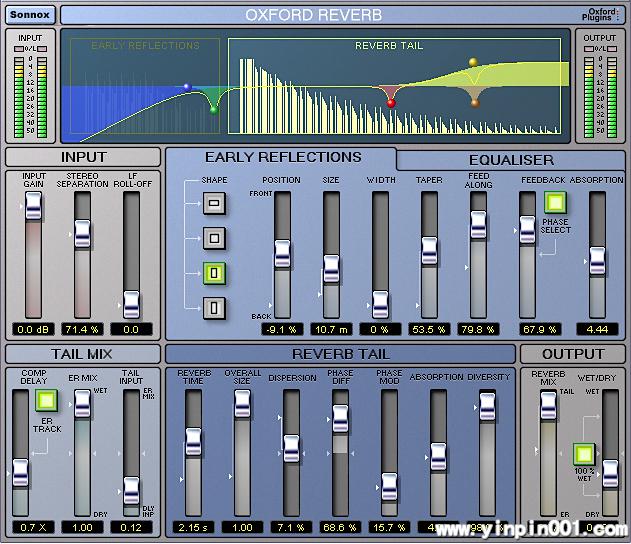631x544 pixels.
Task: Select the yellow EQ node in the display
Action: [x=473, y=62]
